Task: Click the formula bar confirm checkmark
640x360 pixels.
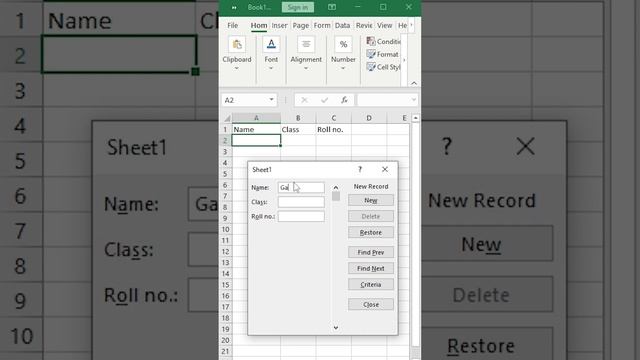Action: coord(324,100)
